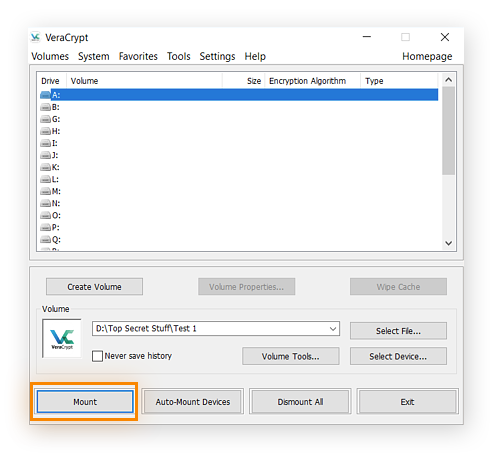
Task: Click into the volume path field
Action: 216,329
